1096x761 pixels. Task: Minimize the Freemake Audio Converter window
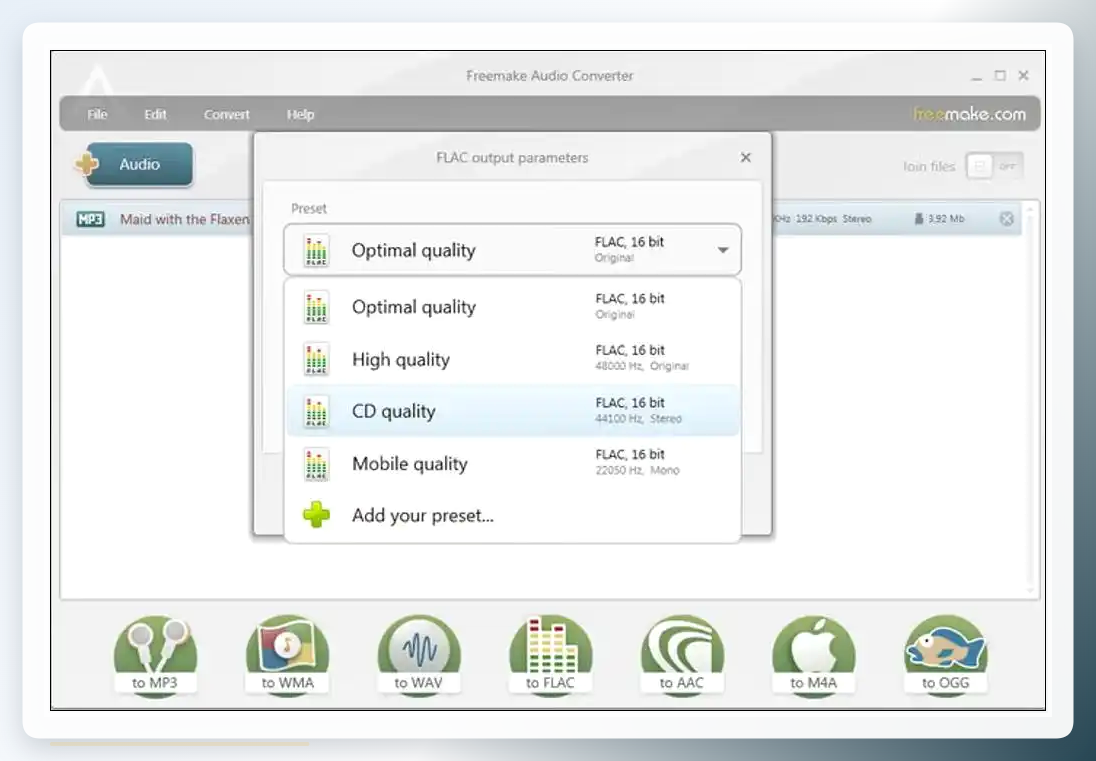coord(976,76)
